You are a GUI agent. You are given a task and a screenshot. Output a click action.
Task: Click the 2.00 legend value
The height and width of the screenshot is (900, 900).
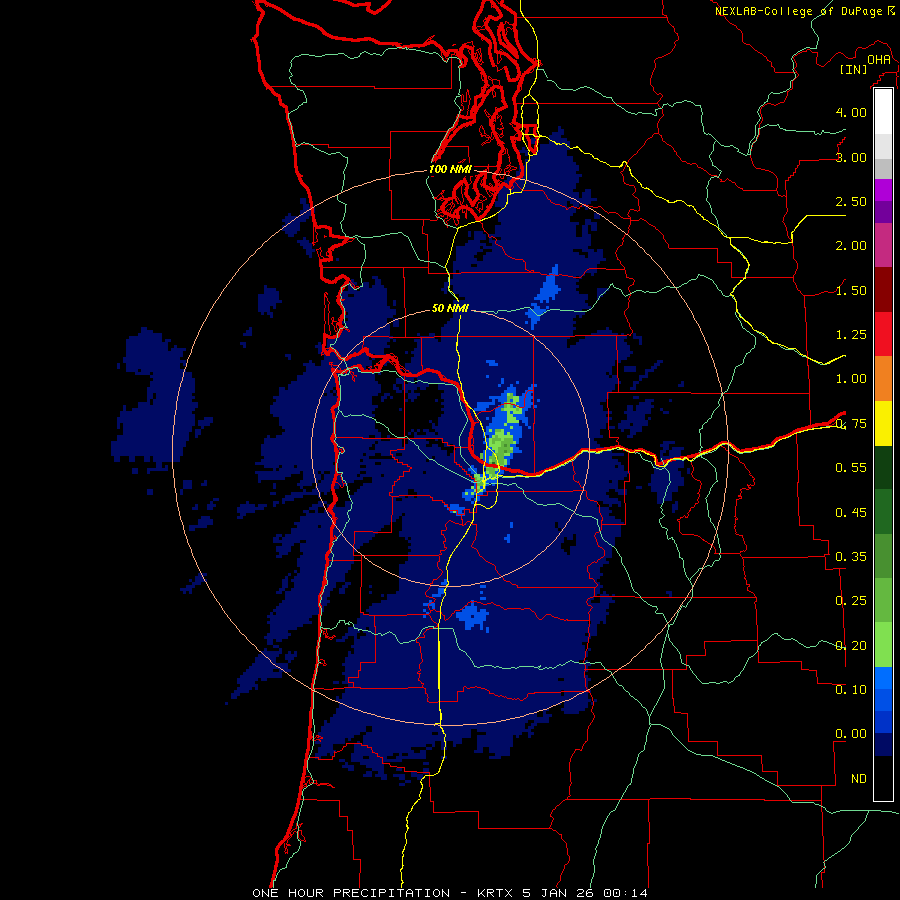click(x=851, y=246)
